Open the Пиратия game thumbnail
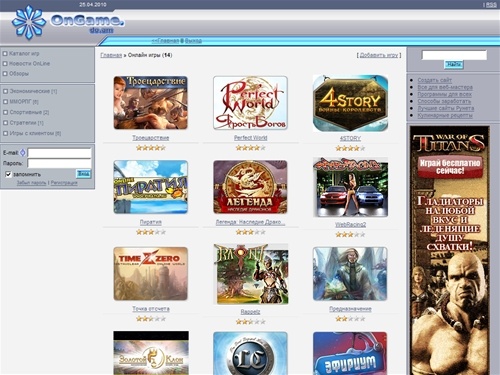Image resolution: width=500 pixels, height=375 pixels. point(151,187)
